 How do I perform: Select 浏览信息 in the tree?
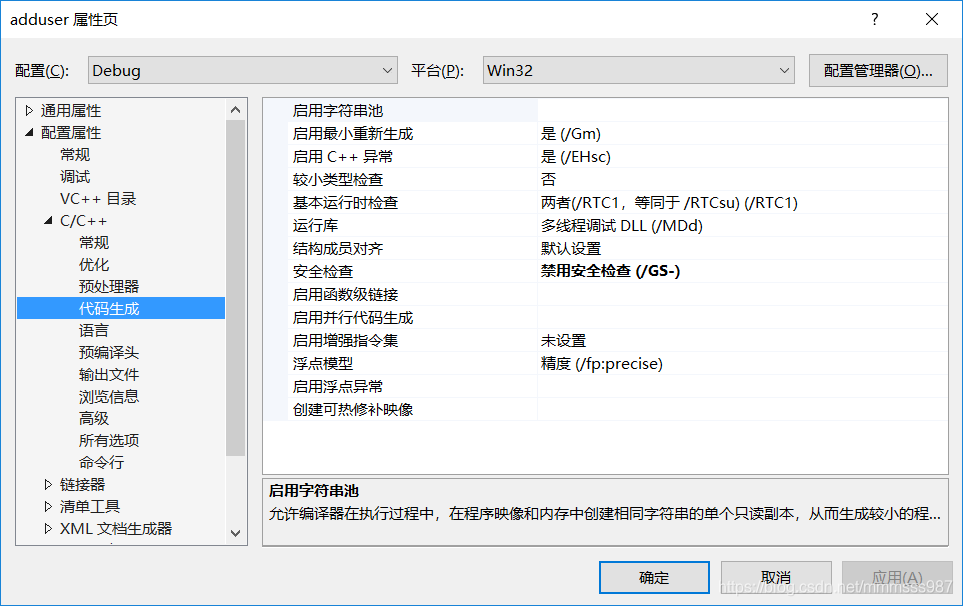(109, 397)
